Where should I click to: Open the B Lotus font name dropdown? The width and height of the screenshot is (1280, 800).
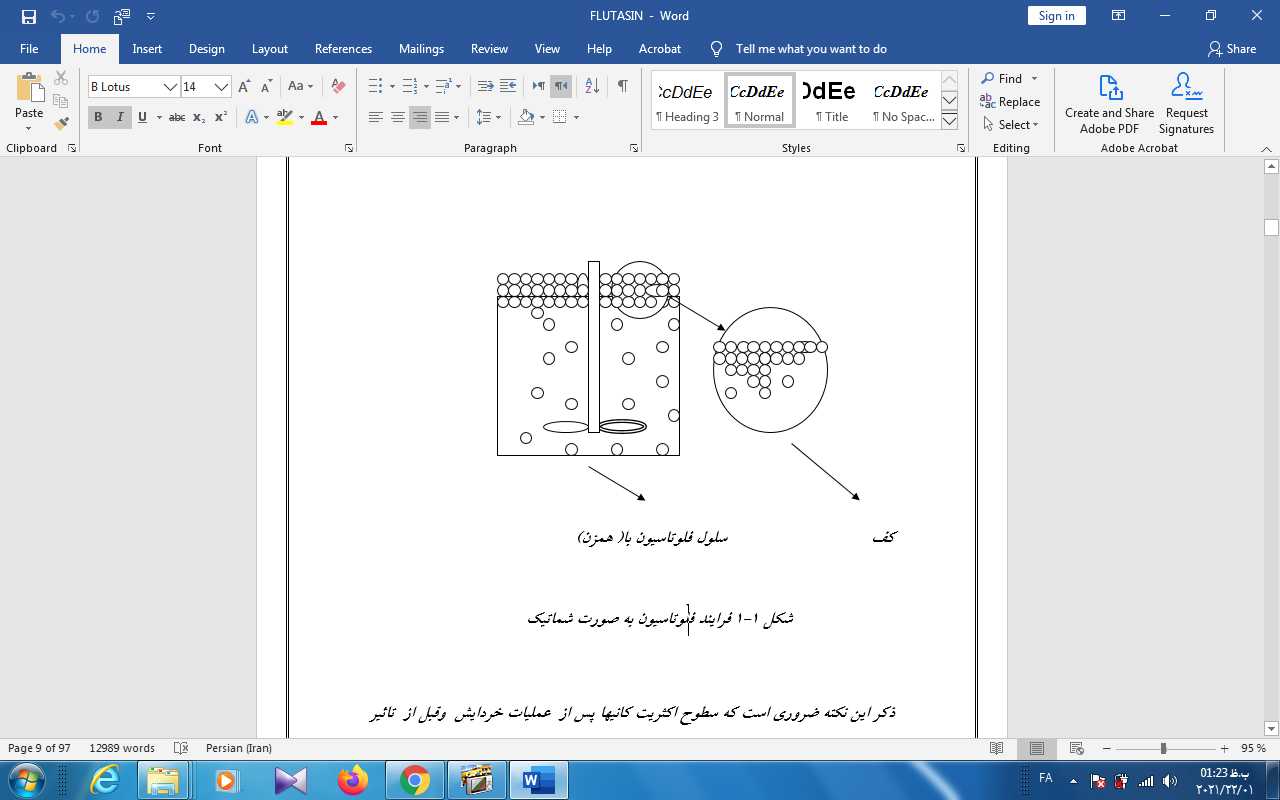tap(170, 87)
